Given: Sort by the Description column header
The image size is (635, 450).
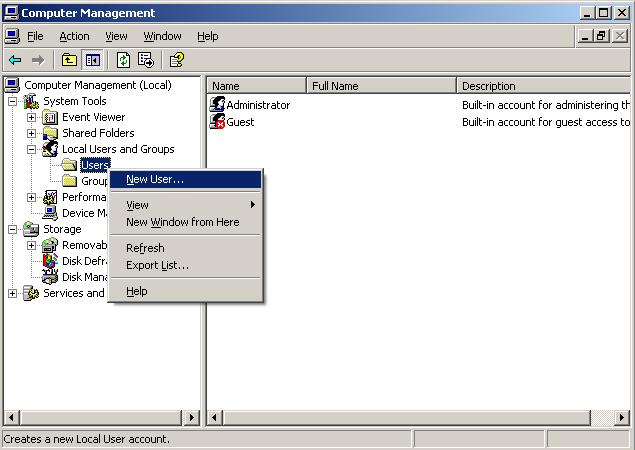Looking at the screenshot, I should (x=544, y=86).
